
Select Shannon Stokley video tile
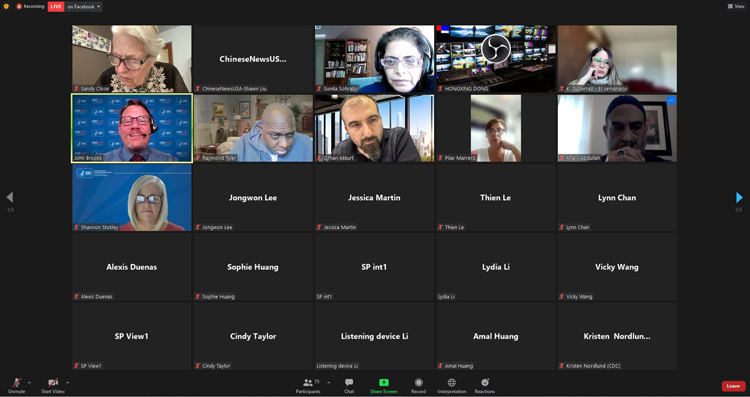click(x=132, y=198)
